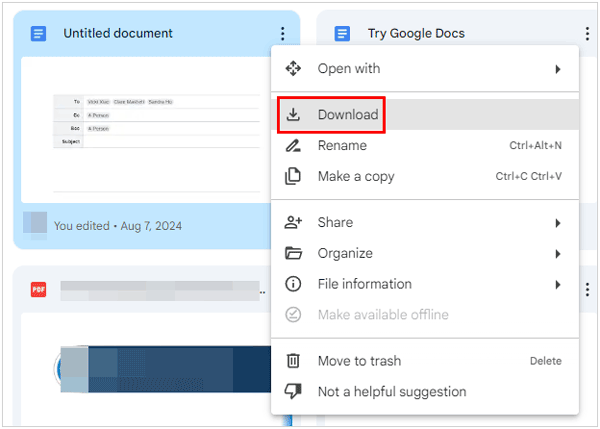600x429 pixels.
Task: Select the Open with menu entry
Action: tap(425, 69)
